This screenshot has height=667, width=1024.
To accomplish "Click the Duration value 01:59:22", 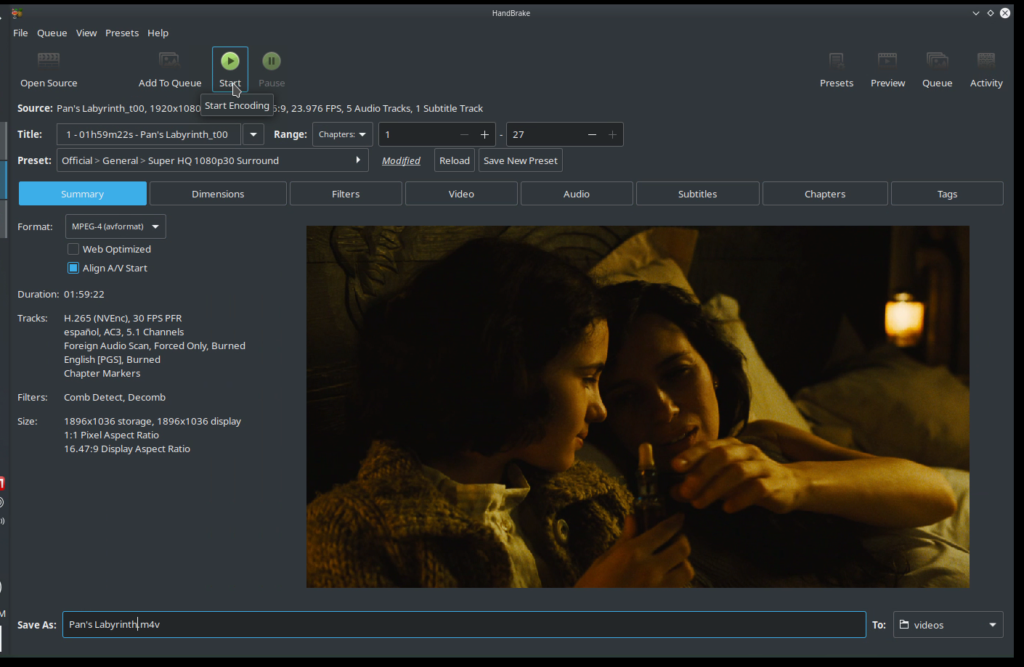I will [84, 295].
